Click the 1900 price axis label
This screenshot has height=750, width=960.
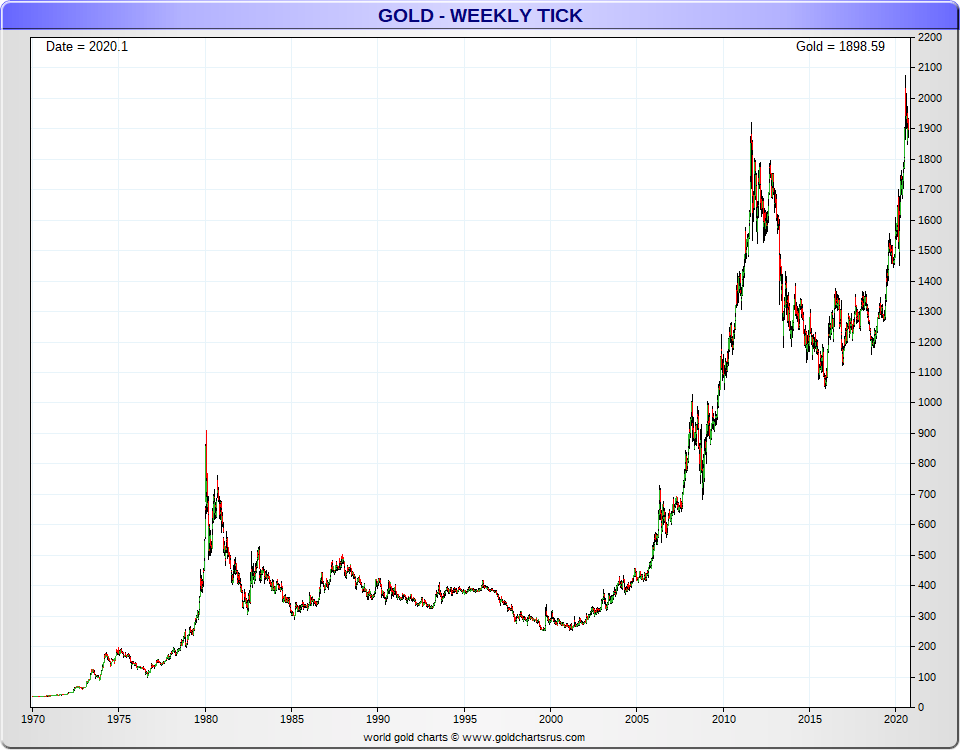tap(930, 129)
